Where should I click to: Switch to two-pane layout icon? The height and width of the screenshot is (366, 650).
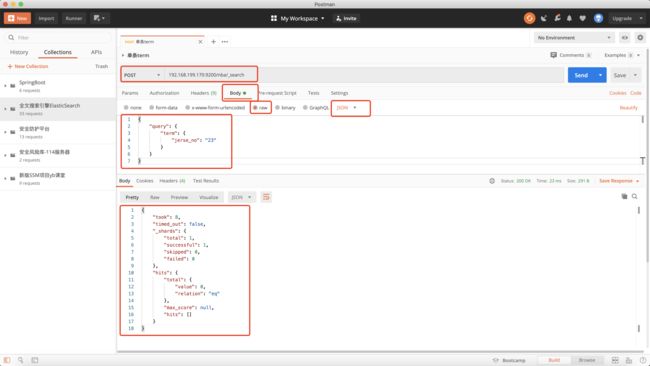point(615,360)
